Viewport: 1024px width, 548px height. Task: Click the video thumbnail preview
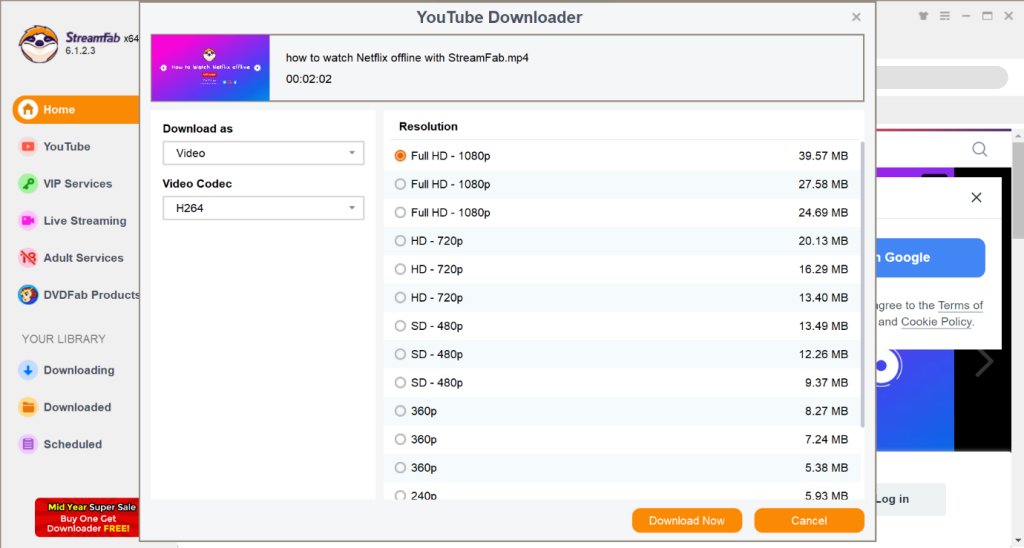[210, 68]
